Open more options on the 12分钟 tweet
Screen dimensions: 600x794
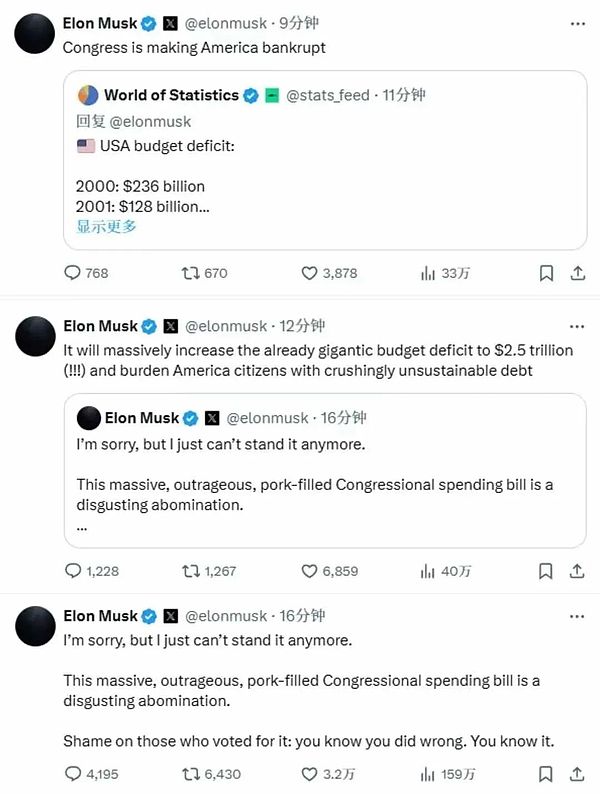tap(577, 326)
